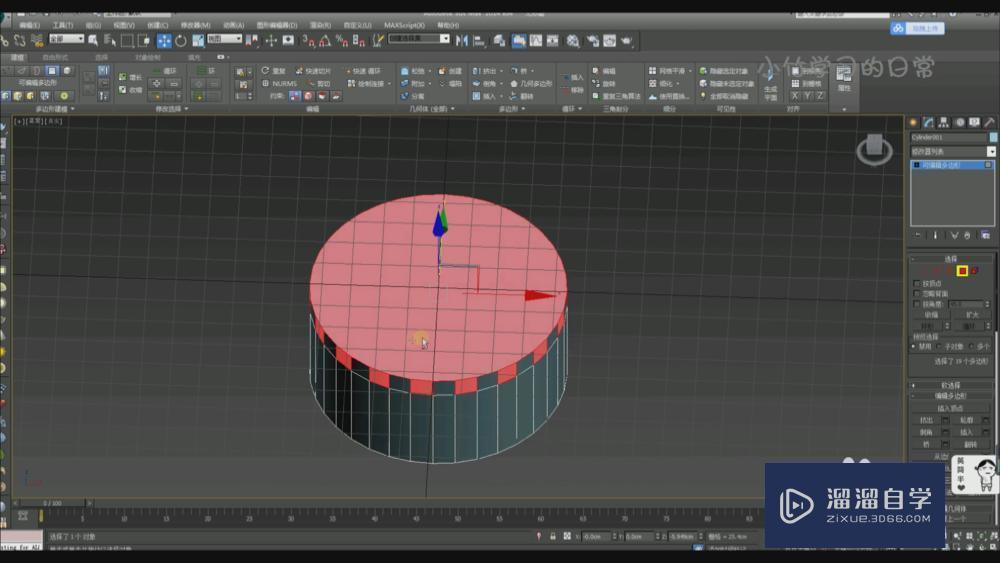
Task: Click the 扩大 selection button
Action: pyautogui.click(x=972, y=315)
